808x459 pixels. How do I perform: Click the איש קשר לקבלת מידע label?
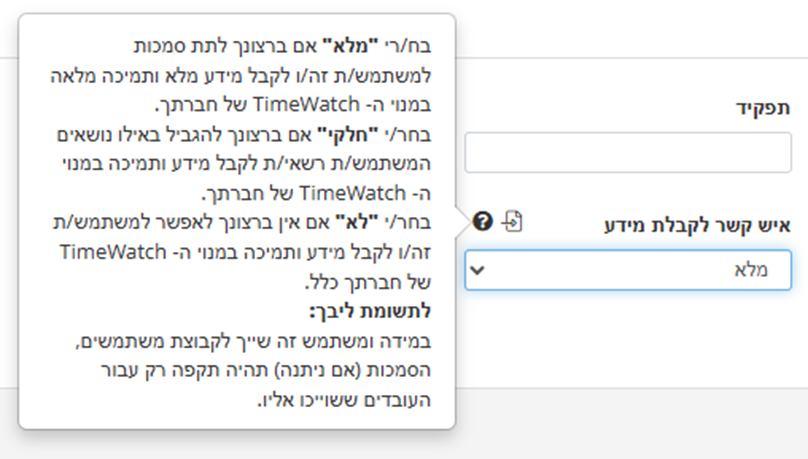[x=697, y=226]
